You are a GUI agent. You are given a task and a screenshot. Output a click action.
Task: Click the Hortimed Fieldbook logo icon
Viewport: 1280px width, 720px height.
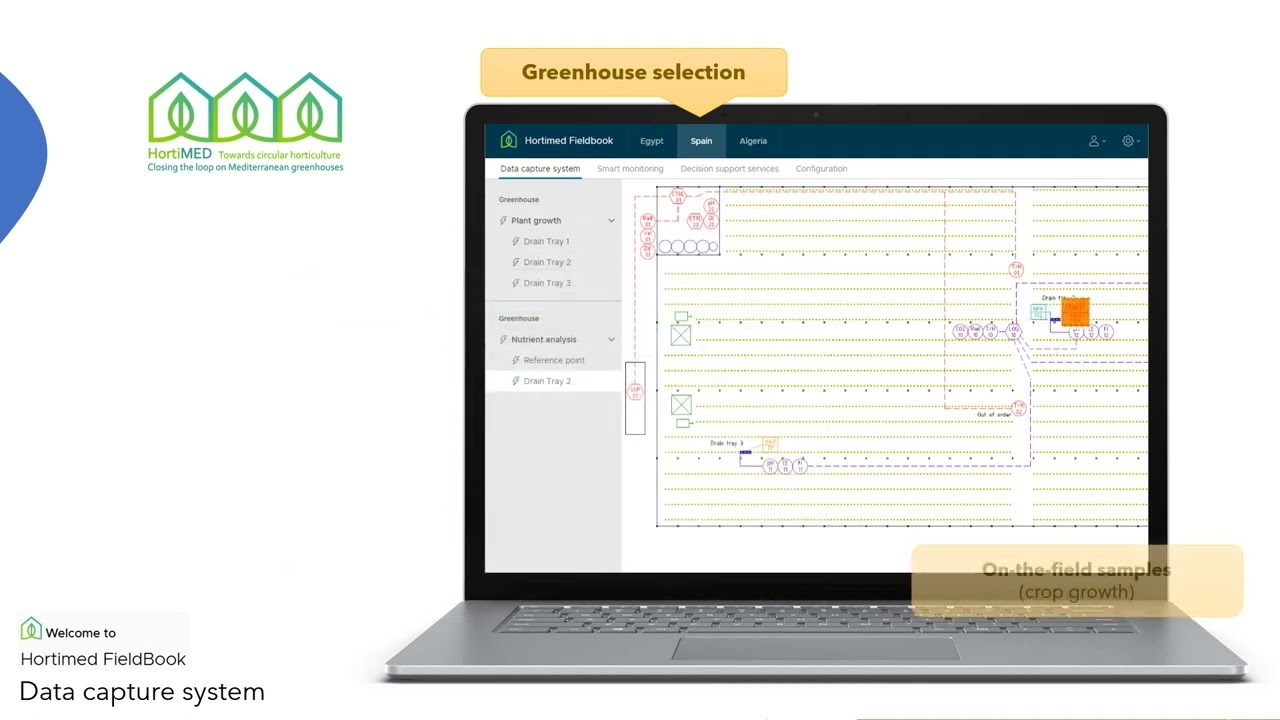point(509,140)
